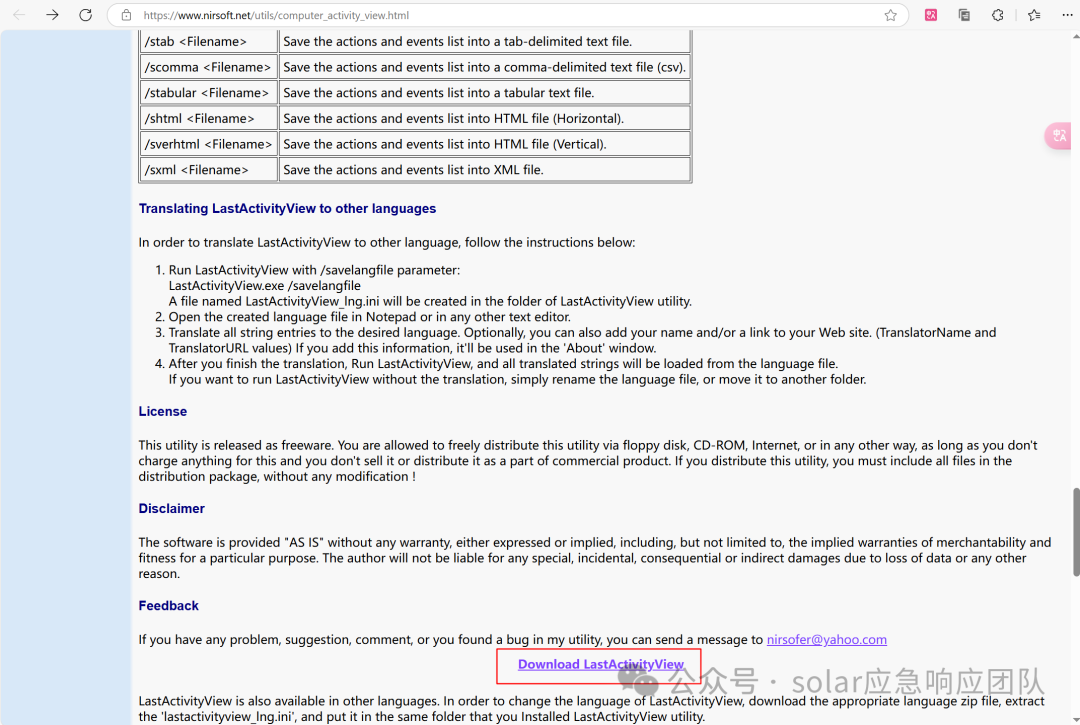1080x725 pixels.
Task: Click the pink floating widget on the right edge
Action: (x=1058, y=135)
